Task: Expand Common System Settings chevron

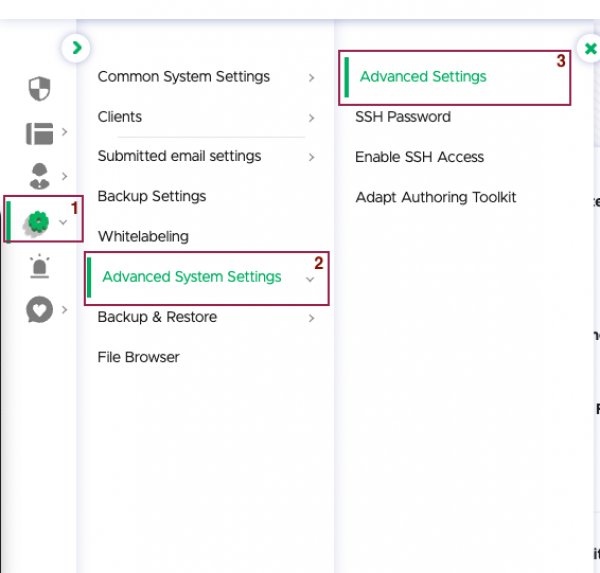Action: tap(311, 78)
